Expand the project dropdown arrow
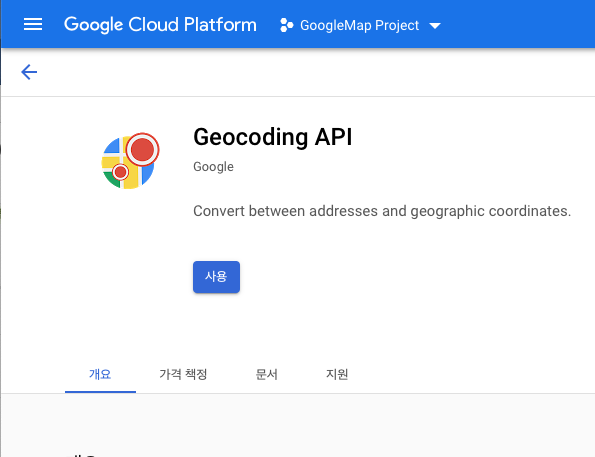The image size is (595, 457). pos(435,26)
